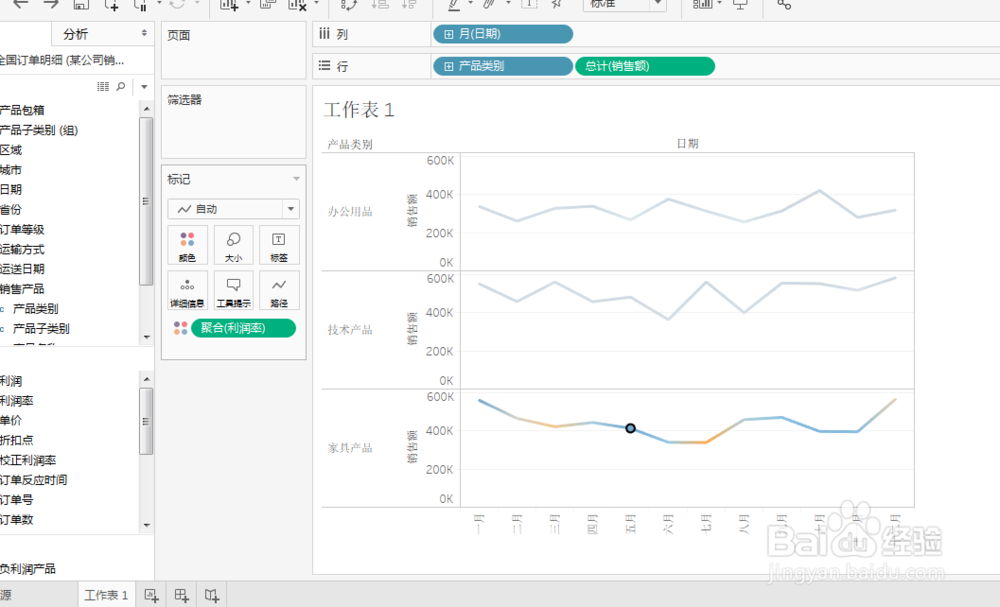Open the 详细信息 detail mark card

[x=187, y=291]
